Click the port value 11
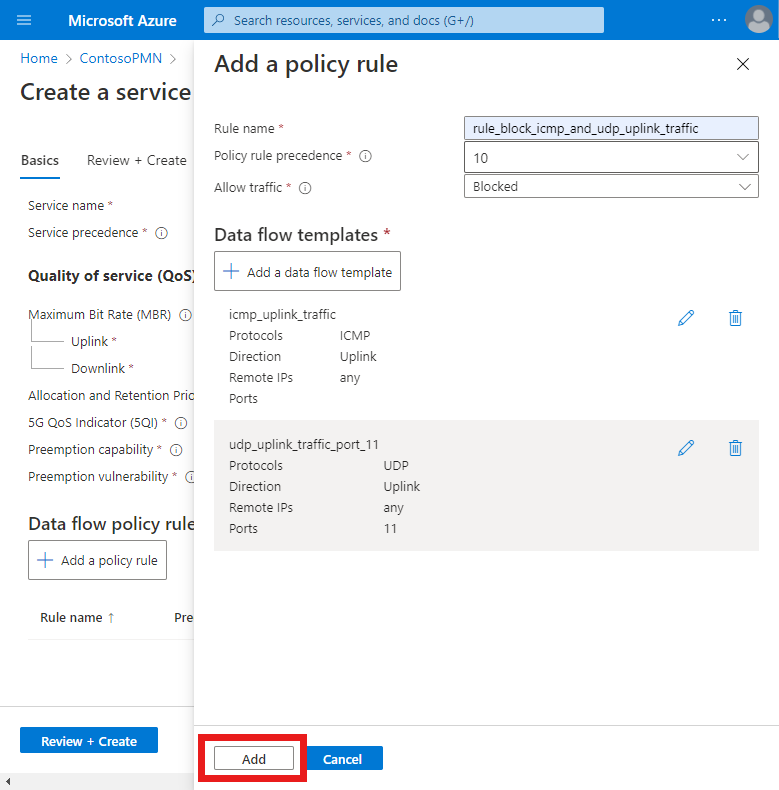 coord(390,529)
